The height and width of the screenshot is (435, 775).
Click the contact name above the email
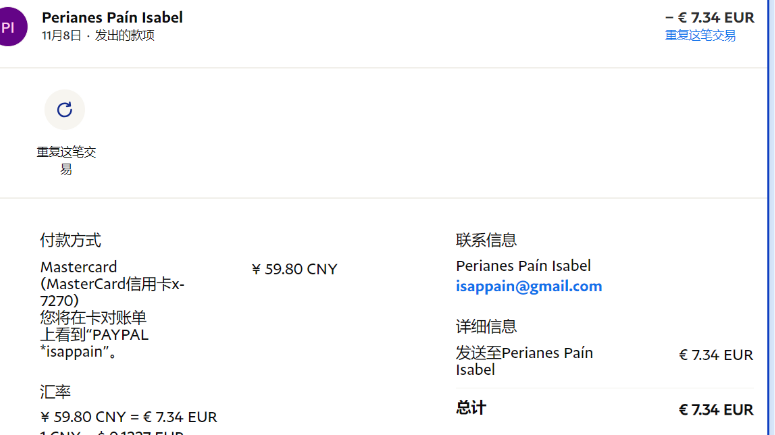click(523, 266)
